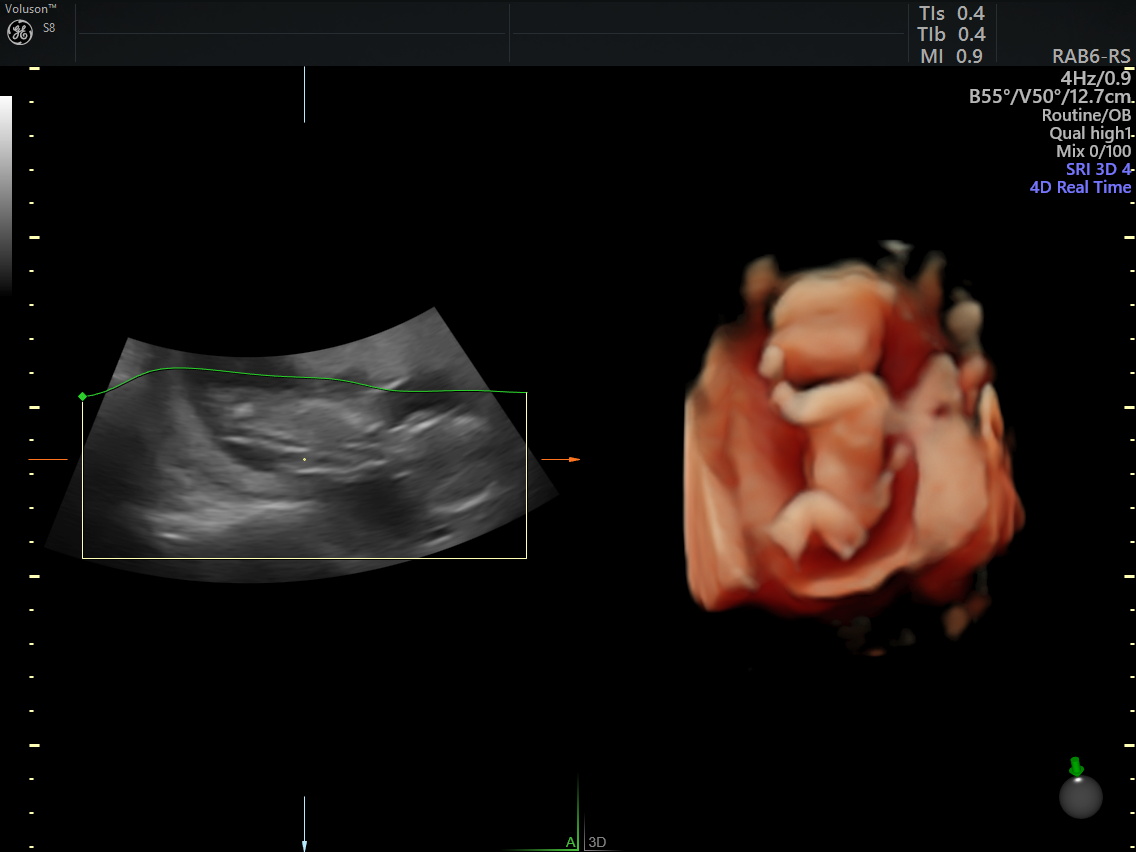This screenshot has width=1136, height=852.
Task: Click the grayscale brightness bar on left
Action: click(6, 190)
